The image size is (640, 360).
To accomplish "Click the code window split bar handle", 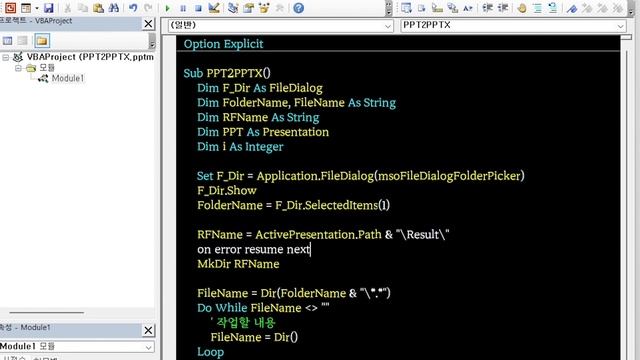I will pos(627,37).
